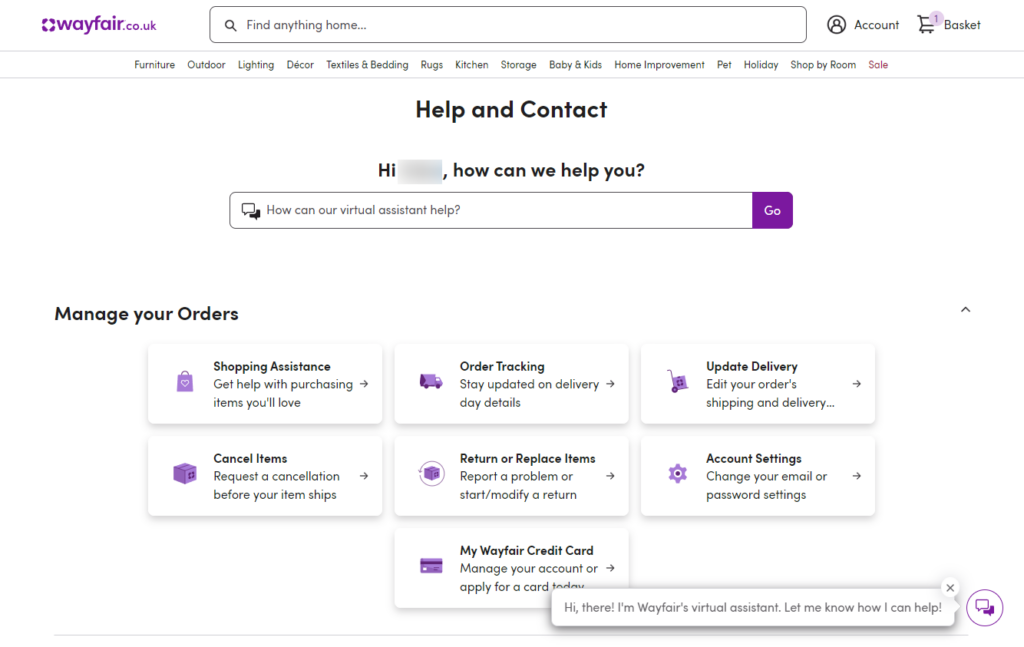The width and height of the screenshot is (1024, 647).
Task: Open the Sale section
Action: pos(877,64)
